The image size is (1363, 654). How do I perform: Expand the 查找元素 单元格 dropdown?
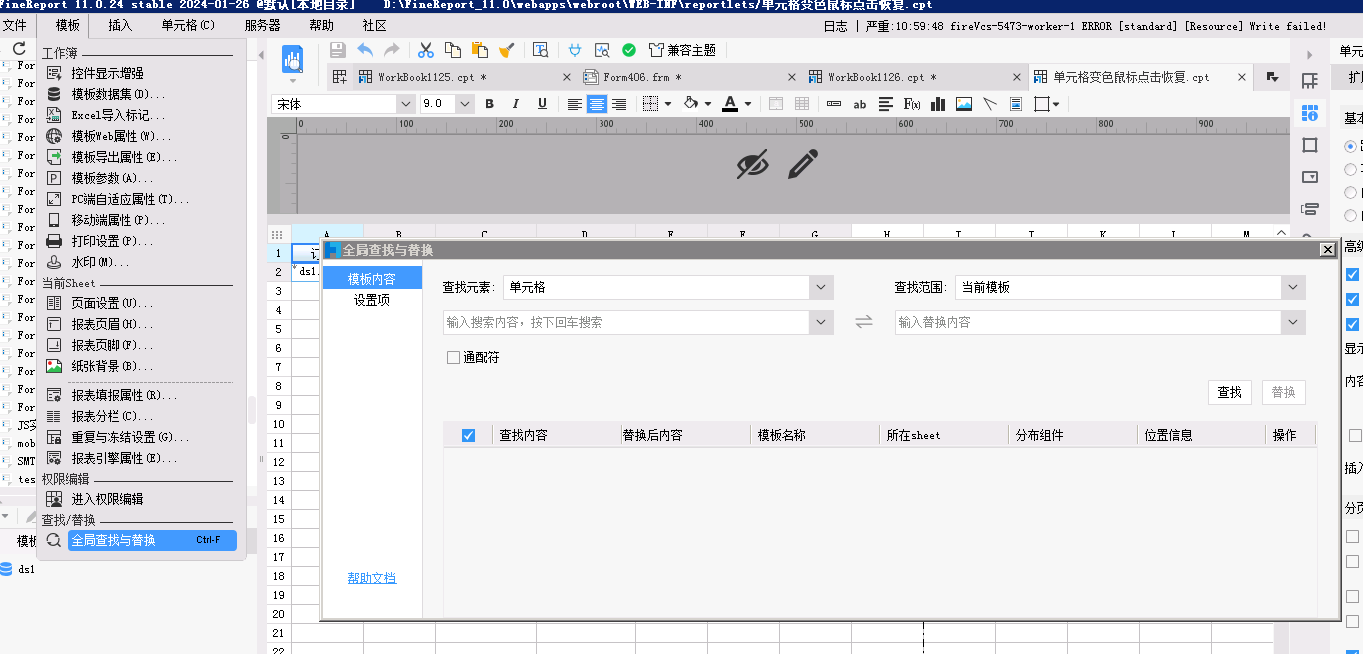click(821, 287)
